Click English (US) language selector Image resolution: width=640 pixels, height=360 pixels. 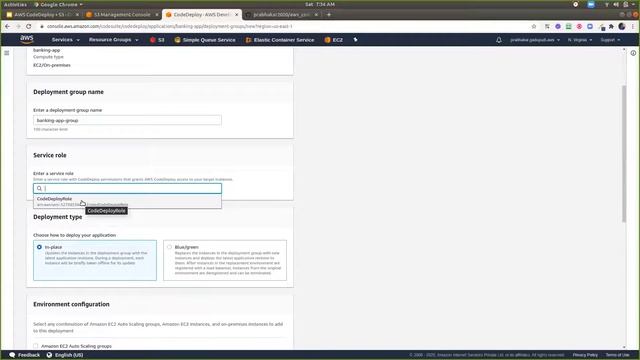tap(69, 355)
